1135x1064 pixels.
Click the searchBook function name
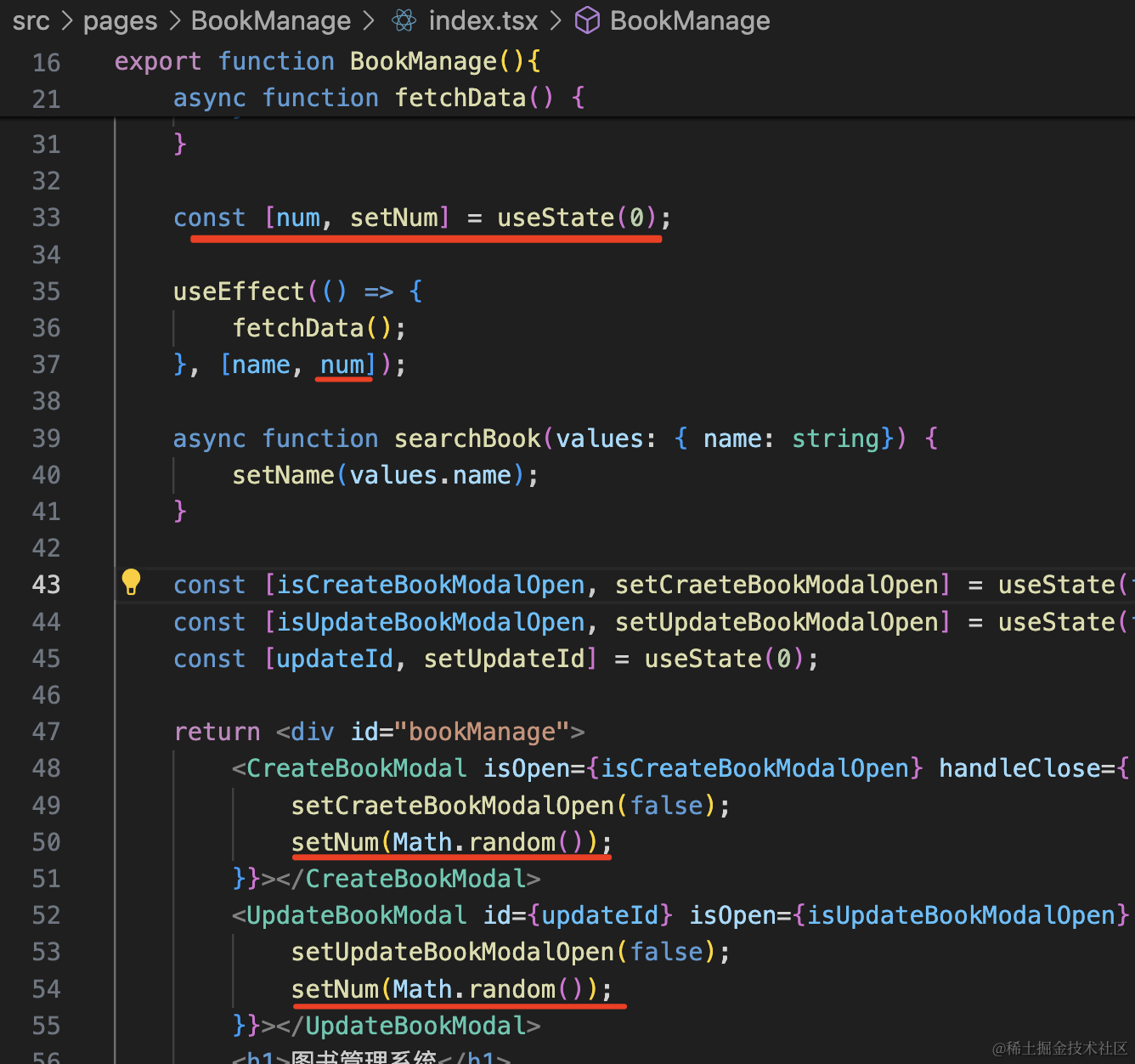[467, 439]
